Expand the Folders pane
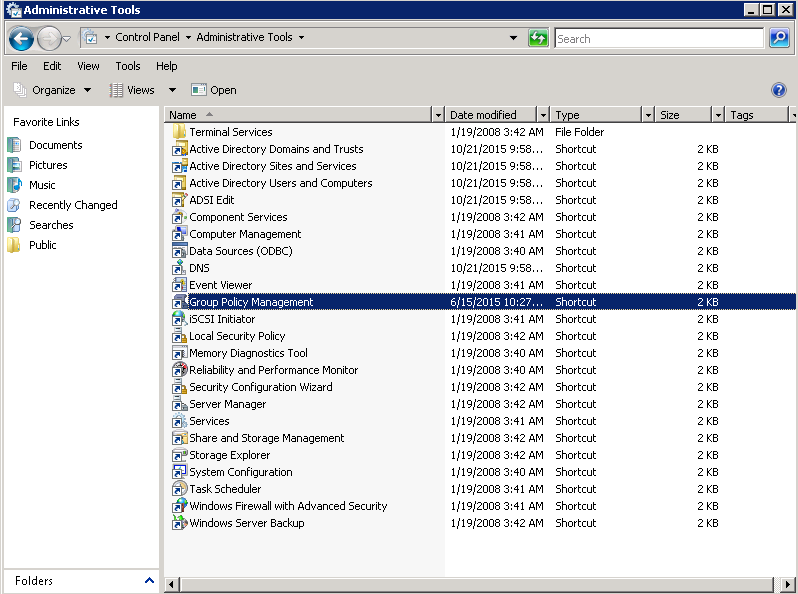The width and height of the screenshot is (798, 594). click(x=150, y=580)
